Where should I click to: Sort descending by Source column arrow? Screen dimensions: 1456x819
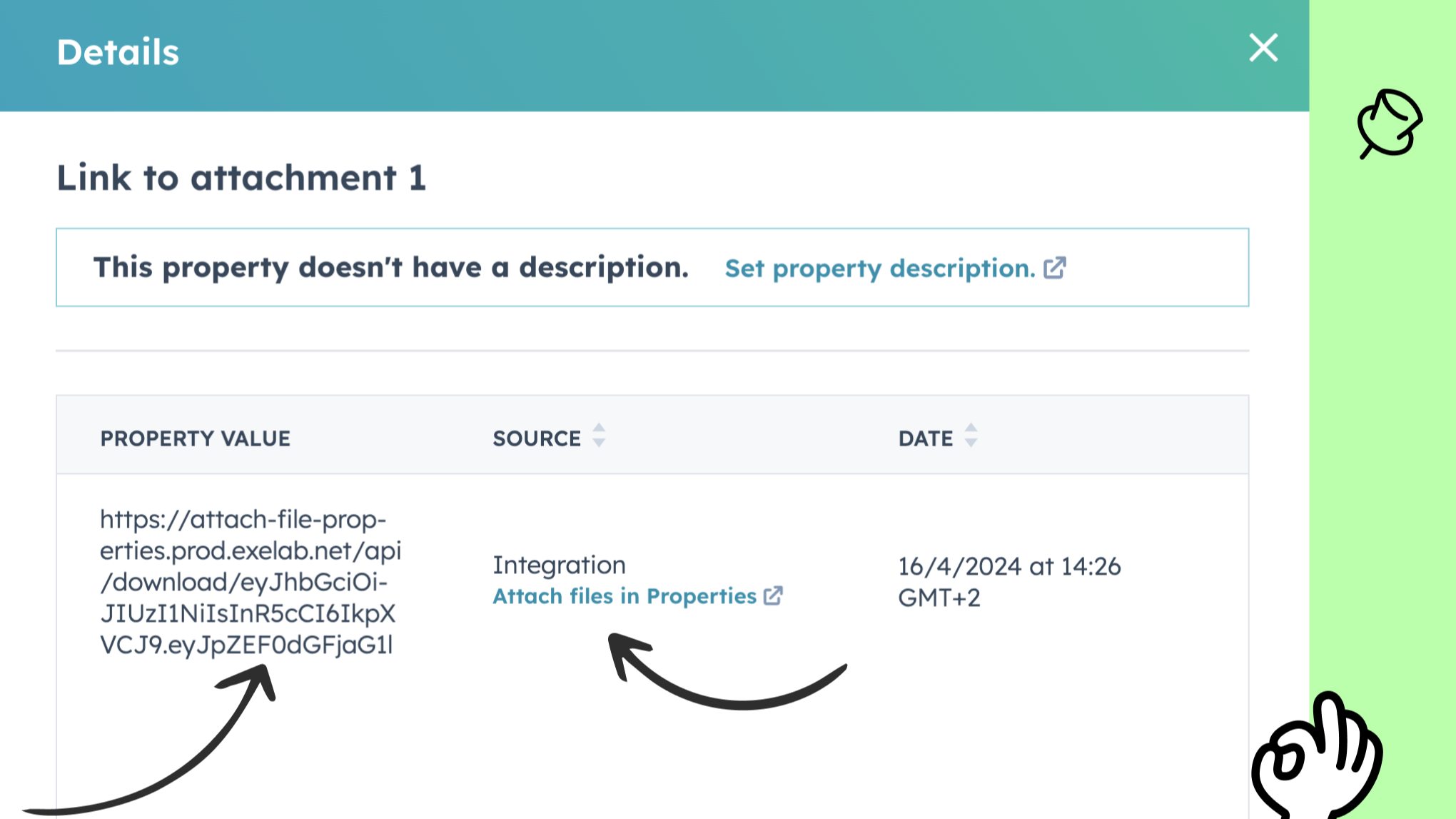(599, 444)
